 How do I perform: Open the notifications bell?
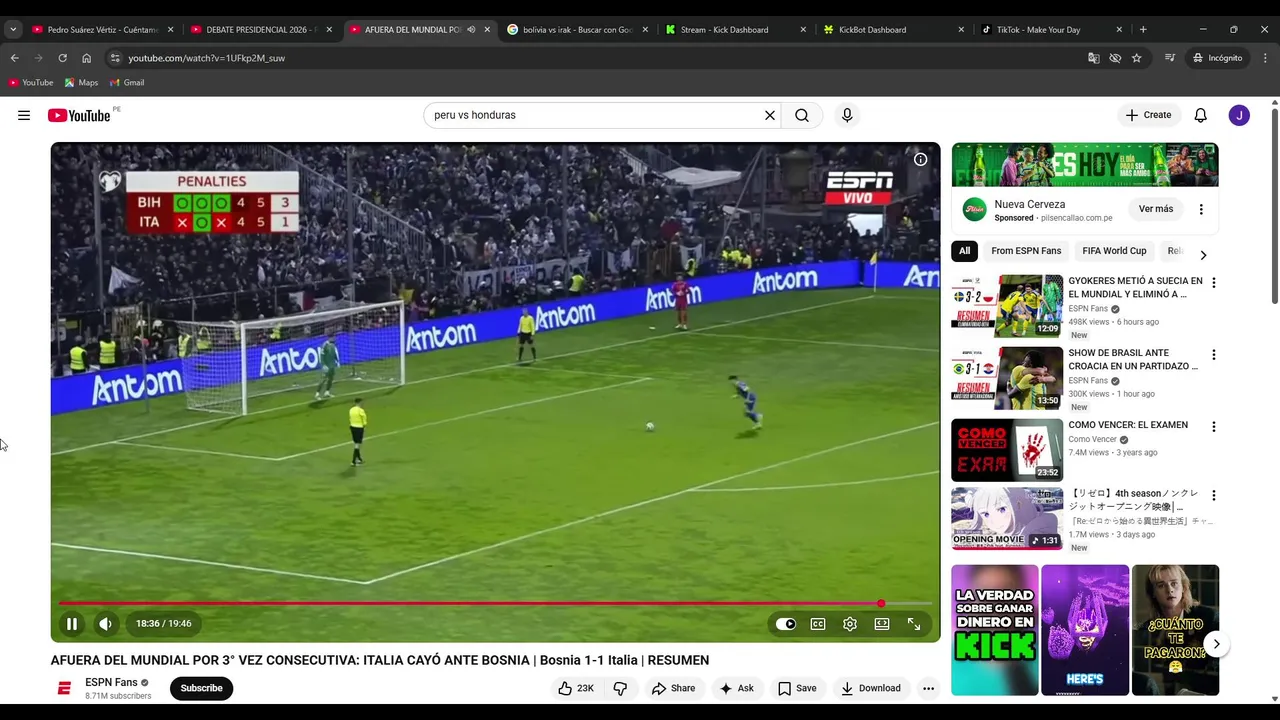1201,115
